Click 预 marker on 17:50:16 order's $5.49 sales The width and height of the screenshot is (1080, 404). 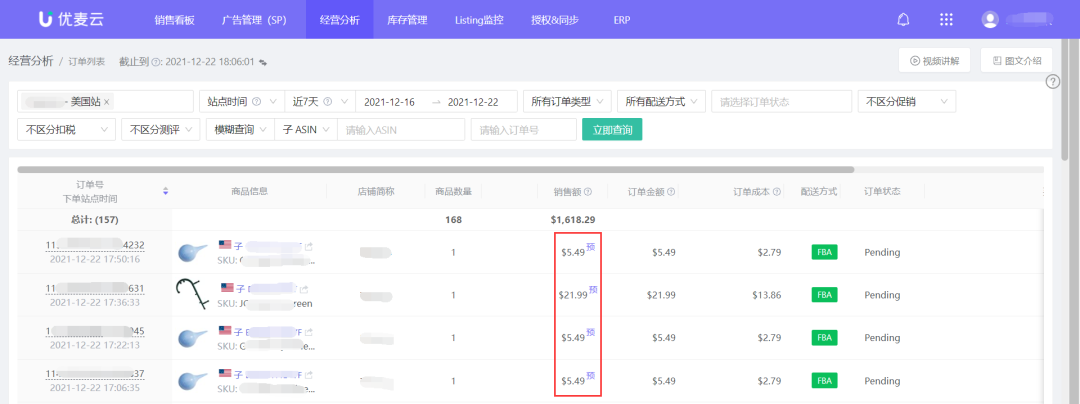tap(590, 247)
